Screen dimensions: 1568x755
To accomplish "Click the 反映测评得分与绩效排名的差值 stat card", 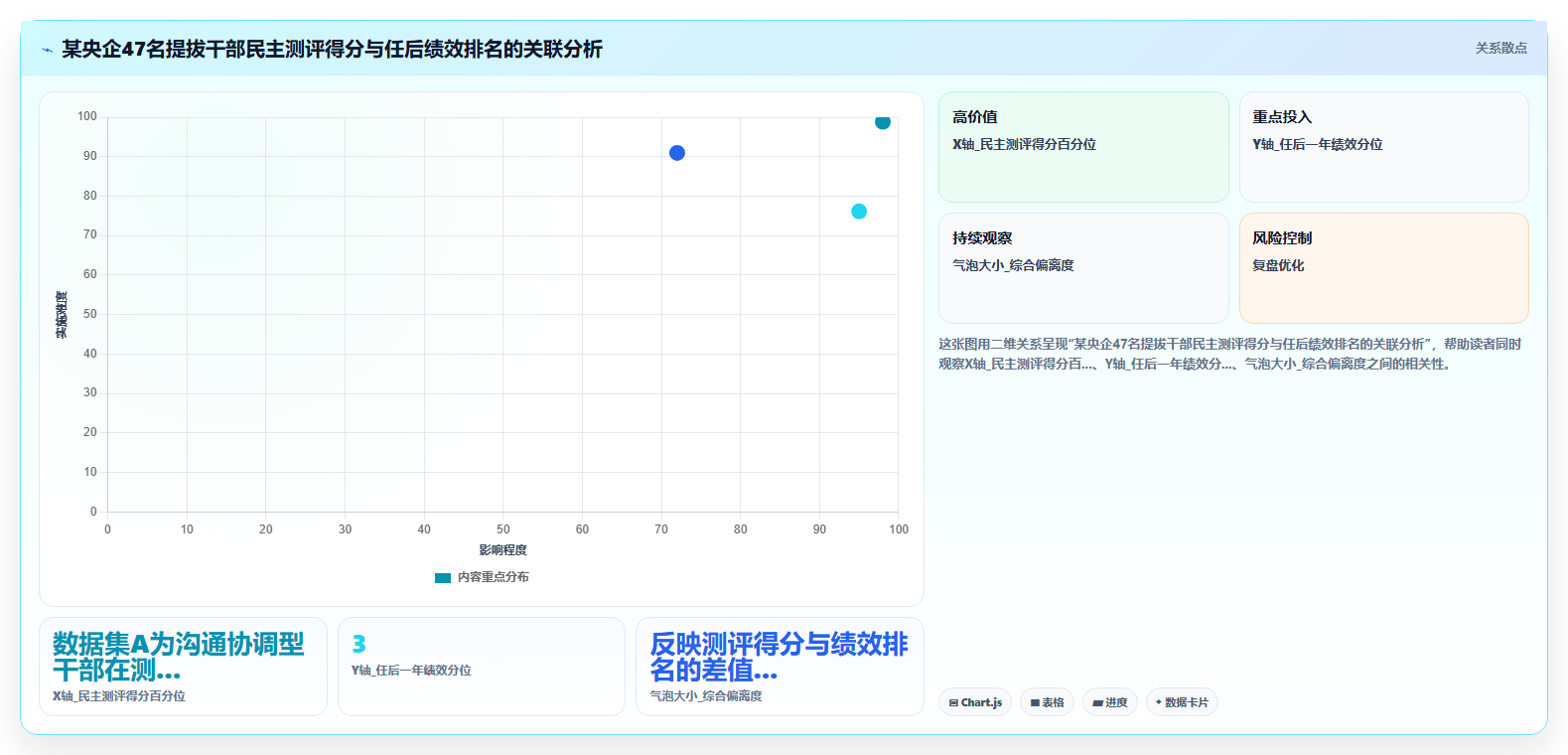I will [780, 667].
